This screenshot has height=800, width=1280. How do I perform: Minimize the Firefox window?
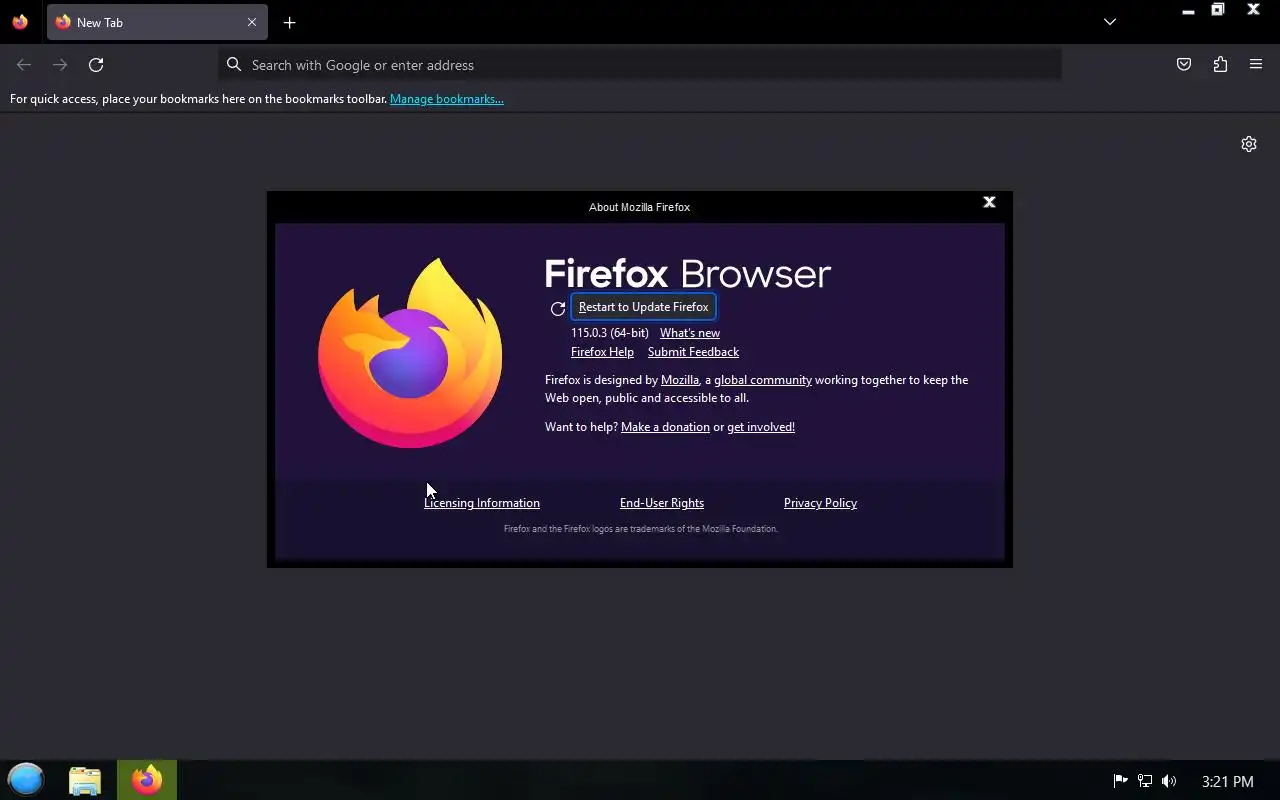point(1188,11)
